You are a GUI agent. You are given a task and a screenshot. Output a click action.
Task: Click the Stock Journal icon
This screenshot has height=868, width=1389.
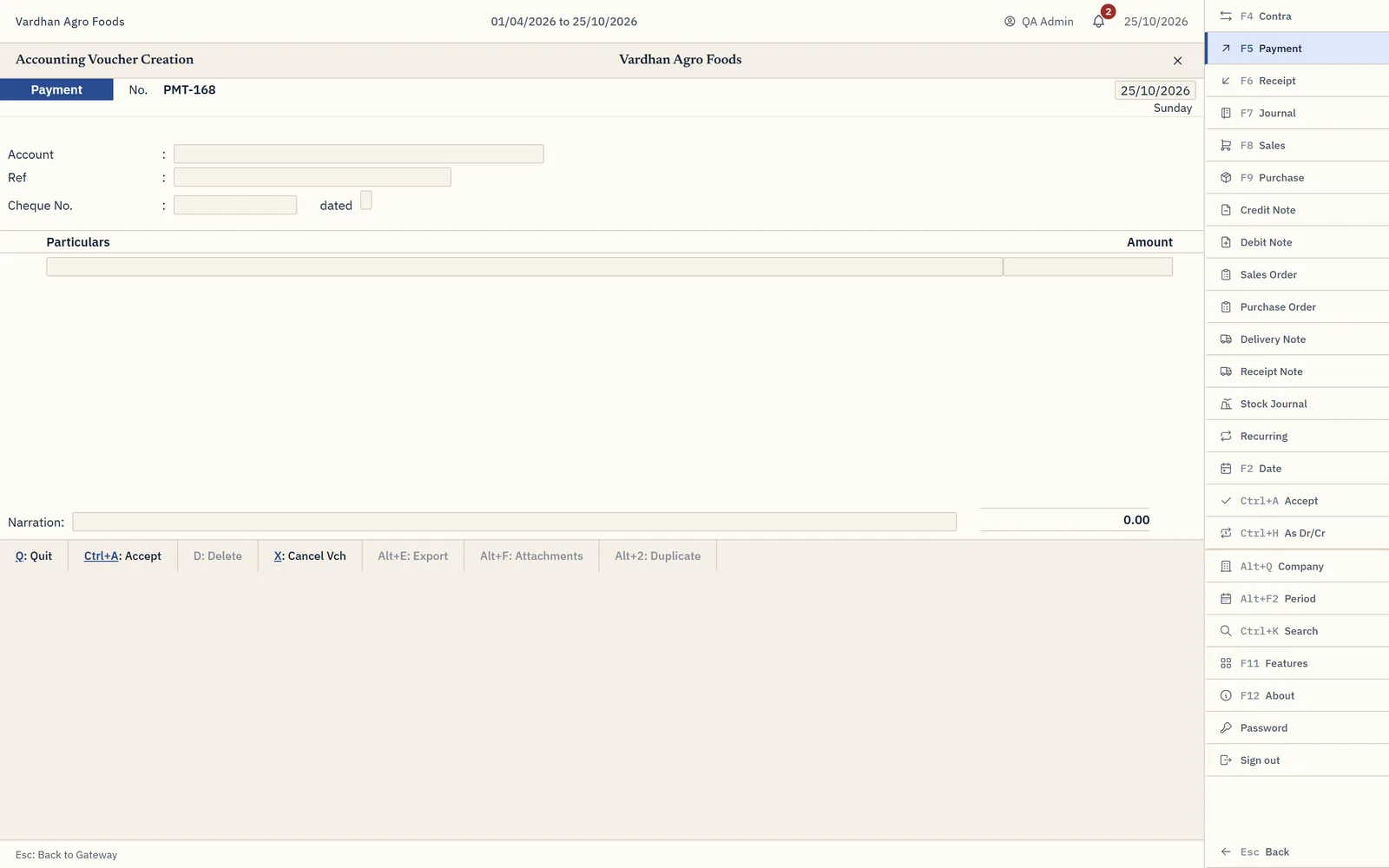pos(1226,404)
